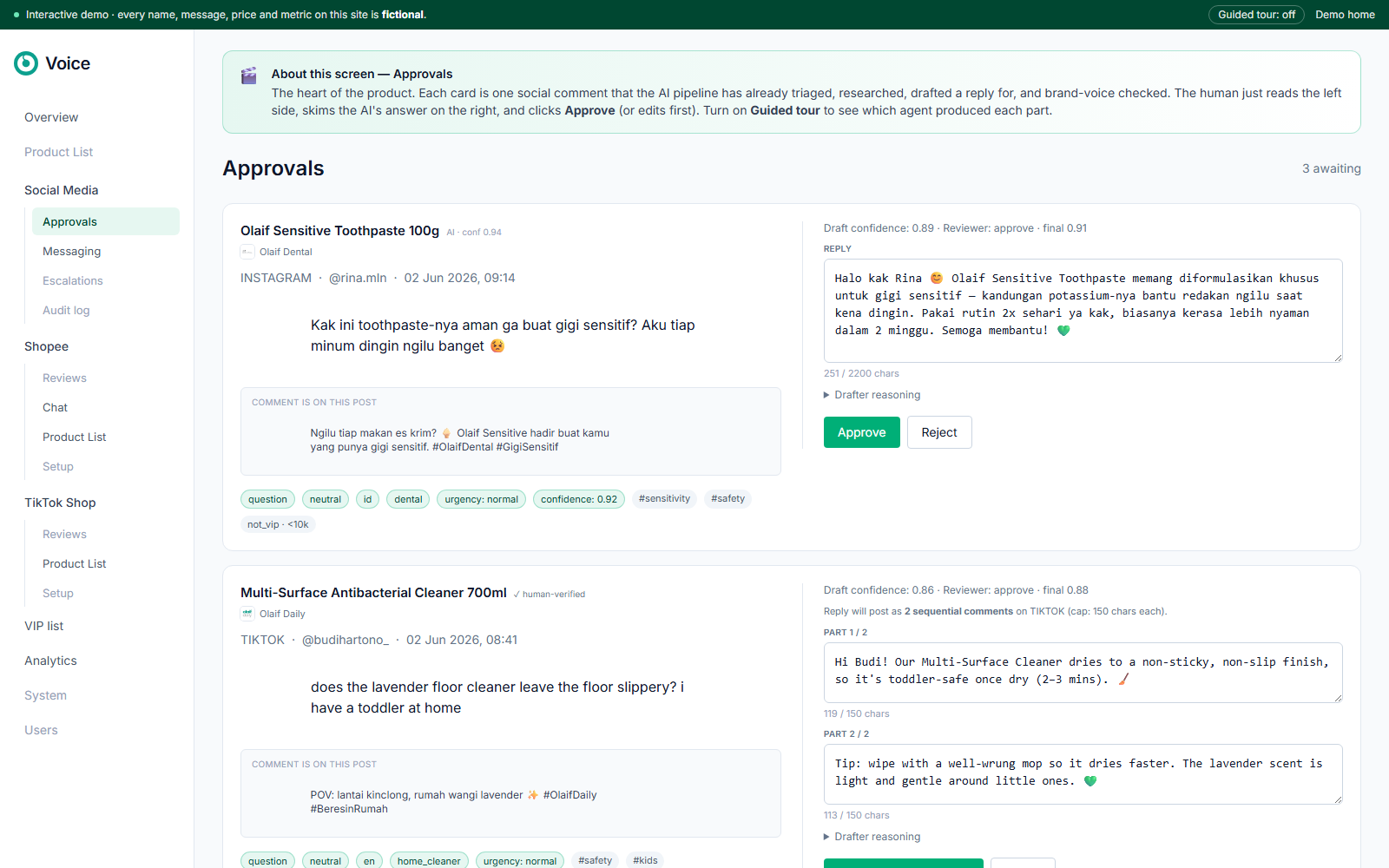The width and height of the screenshot is (1389, 868).
Task: Select Social Media section heading
Action: point(61,190)
